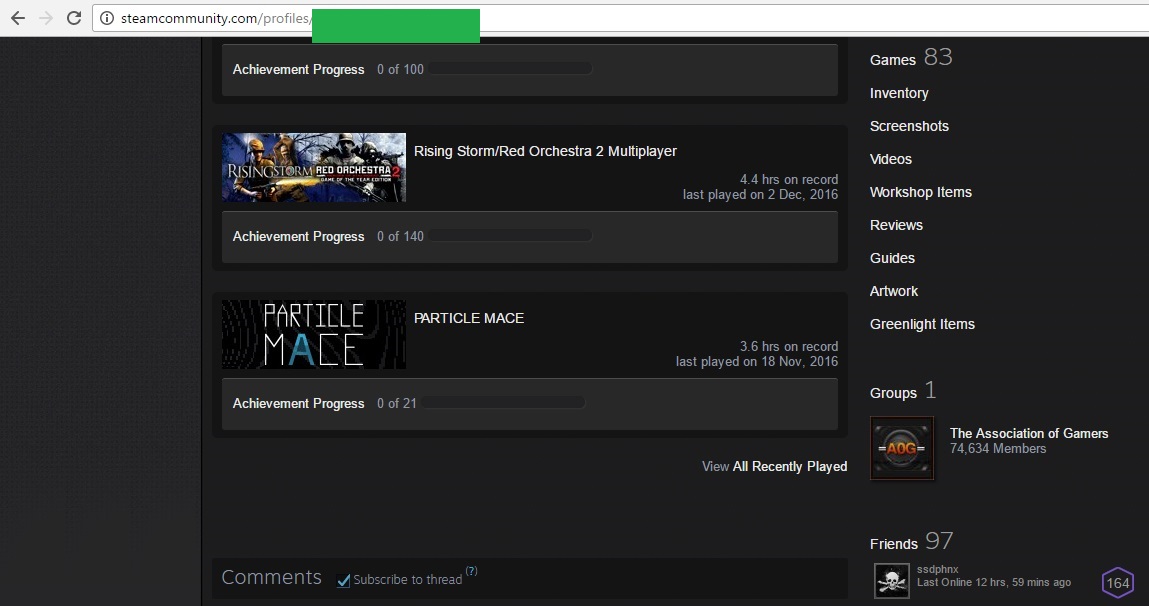
Task: Click the browser back arrow
Action: click(x=17, y=18)
